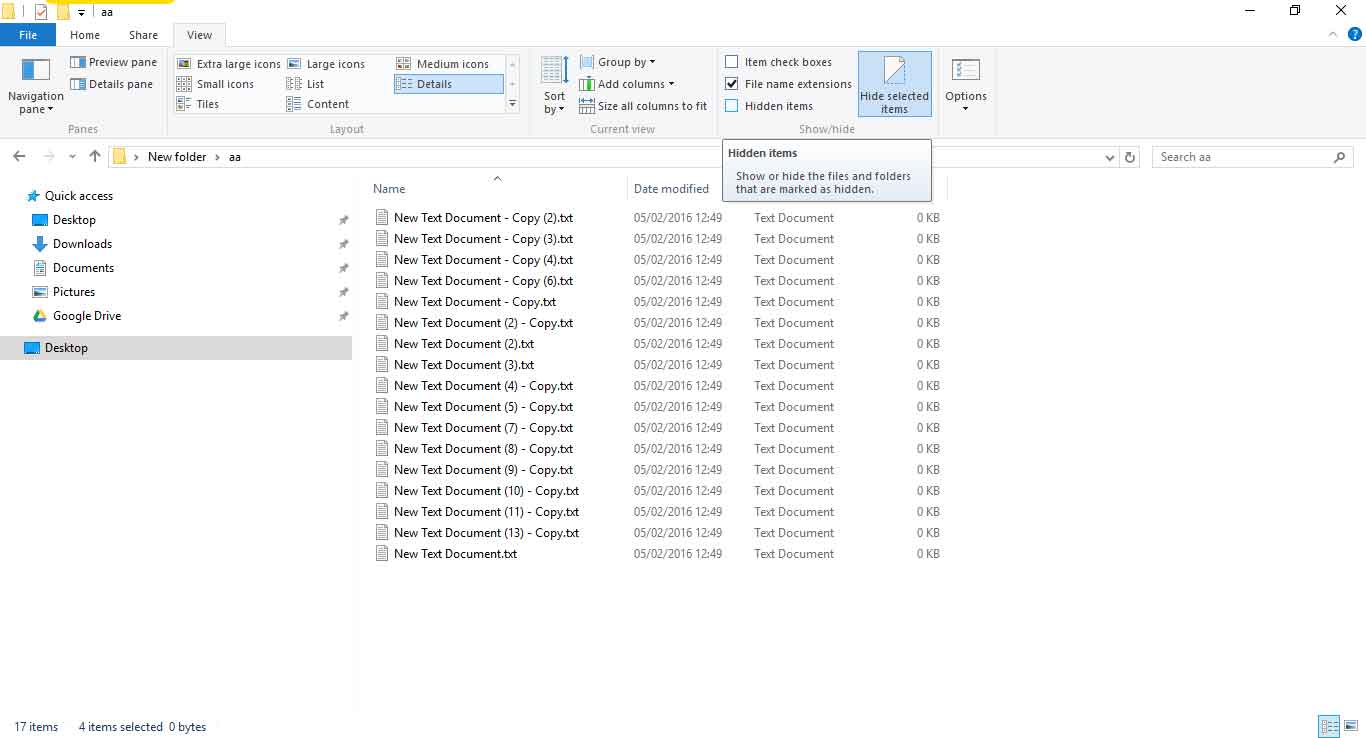
Task: Enable Hidden items checkbox
Action: tap(732, 106)
